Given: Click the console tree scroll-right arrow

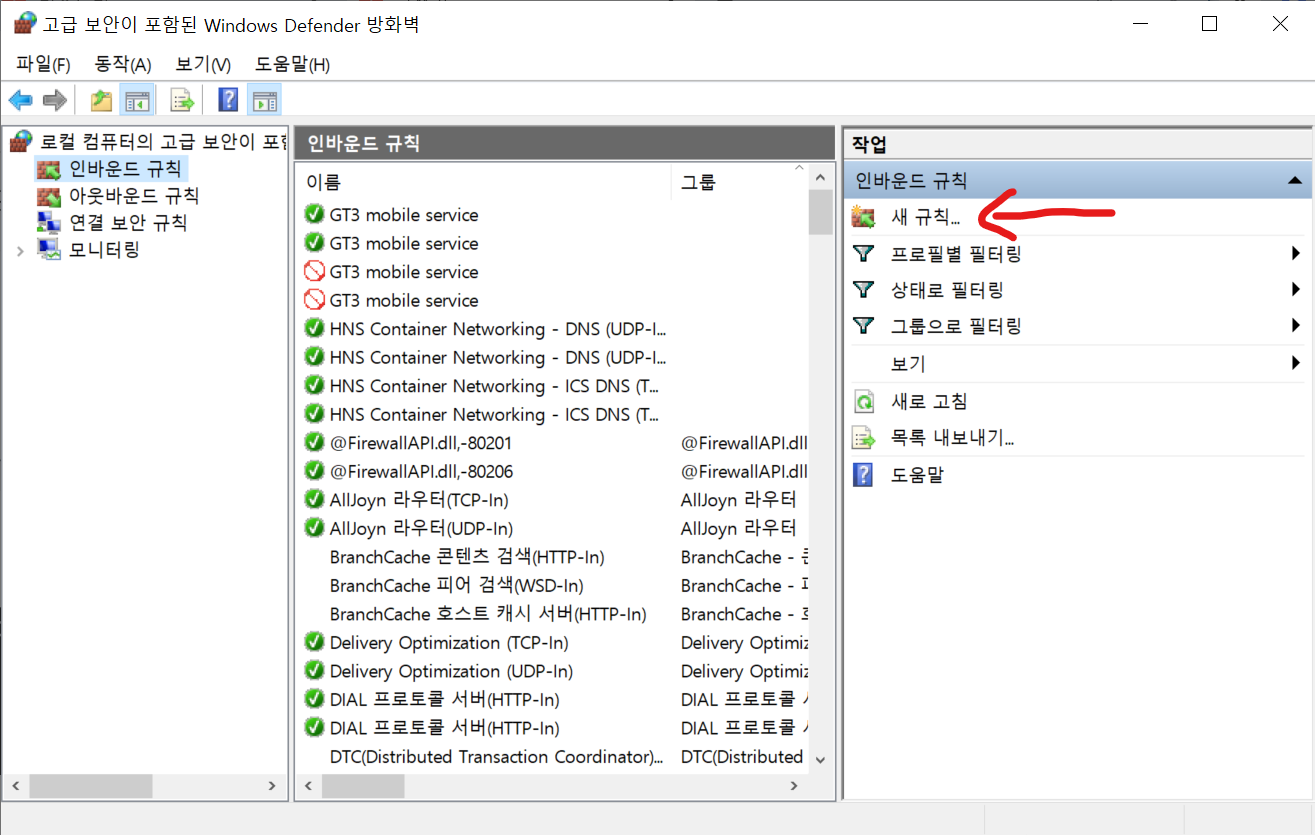Looking at the screenshot, I should pos(271,786).
